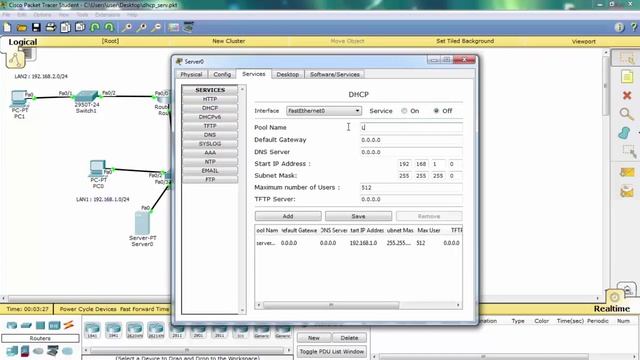
Task: Click Toggle PDU List Window button
Action: tap(332, 351)
